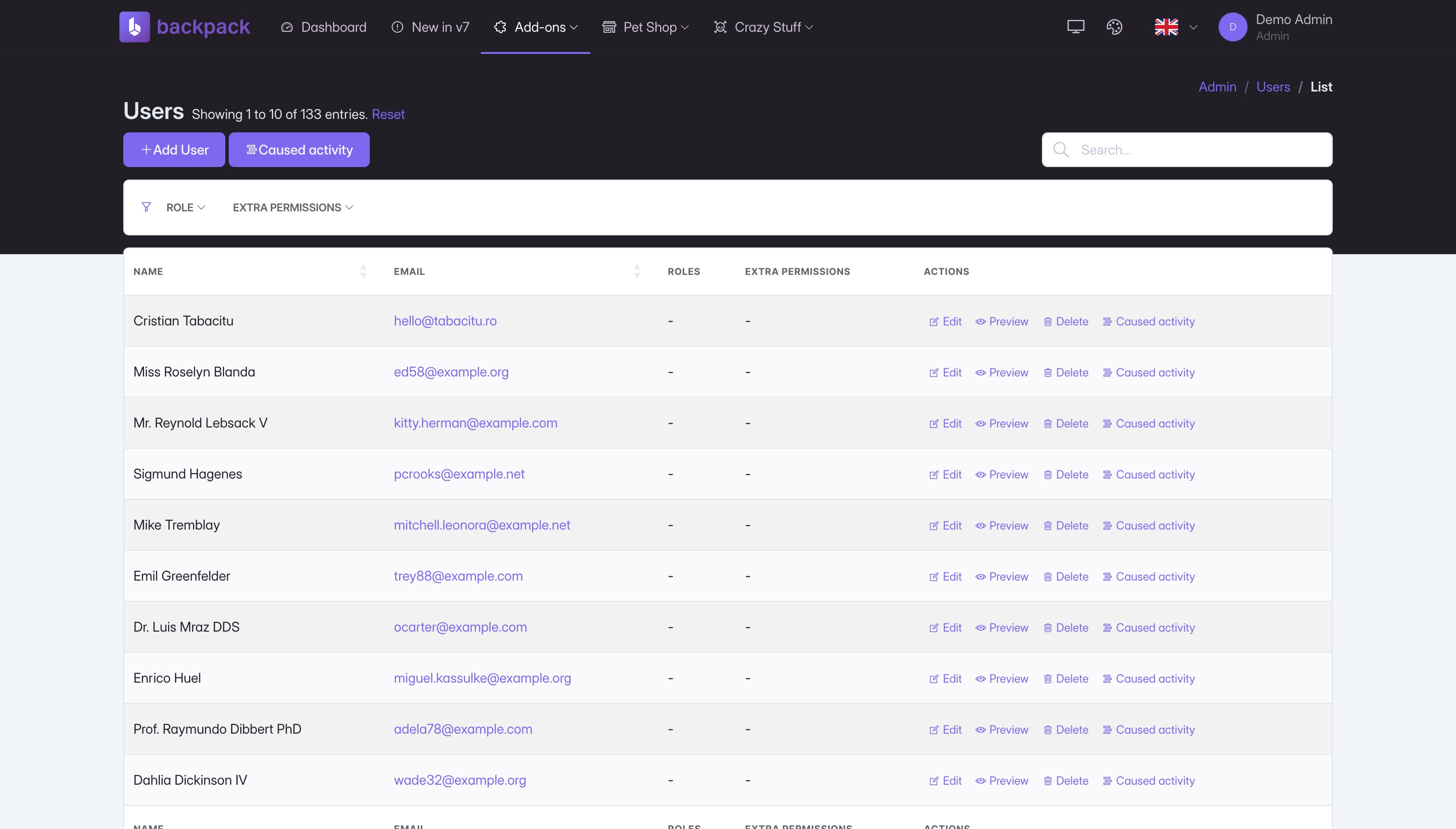This screenshot has height=829, width=1456.
Task: Edit Cristian Tabacitu's user entry
Action: 945,322
